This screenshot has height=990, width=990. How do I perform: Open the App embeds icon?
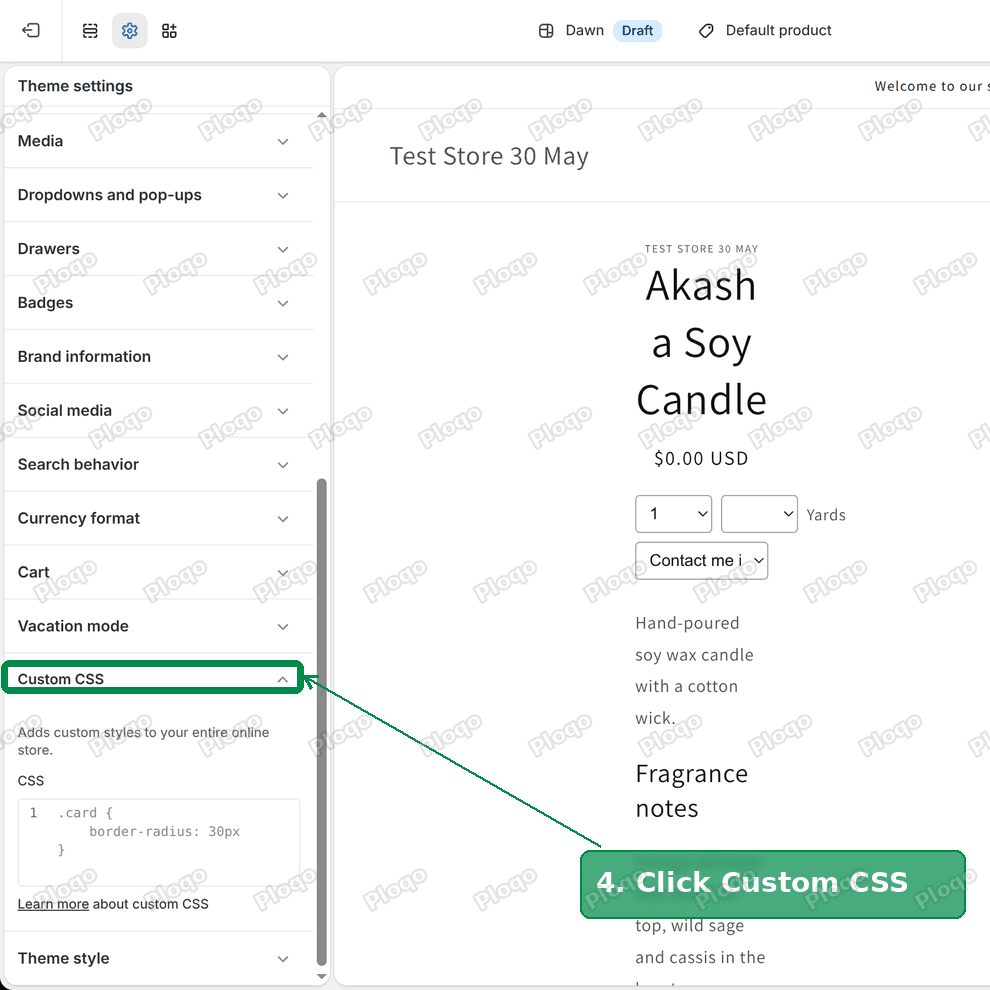(x=169, y=30)
